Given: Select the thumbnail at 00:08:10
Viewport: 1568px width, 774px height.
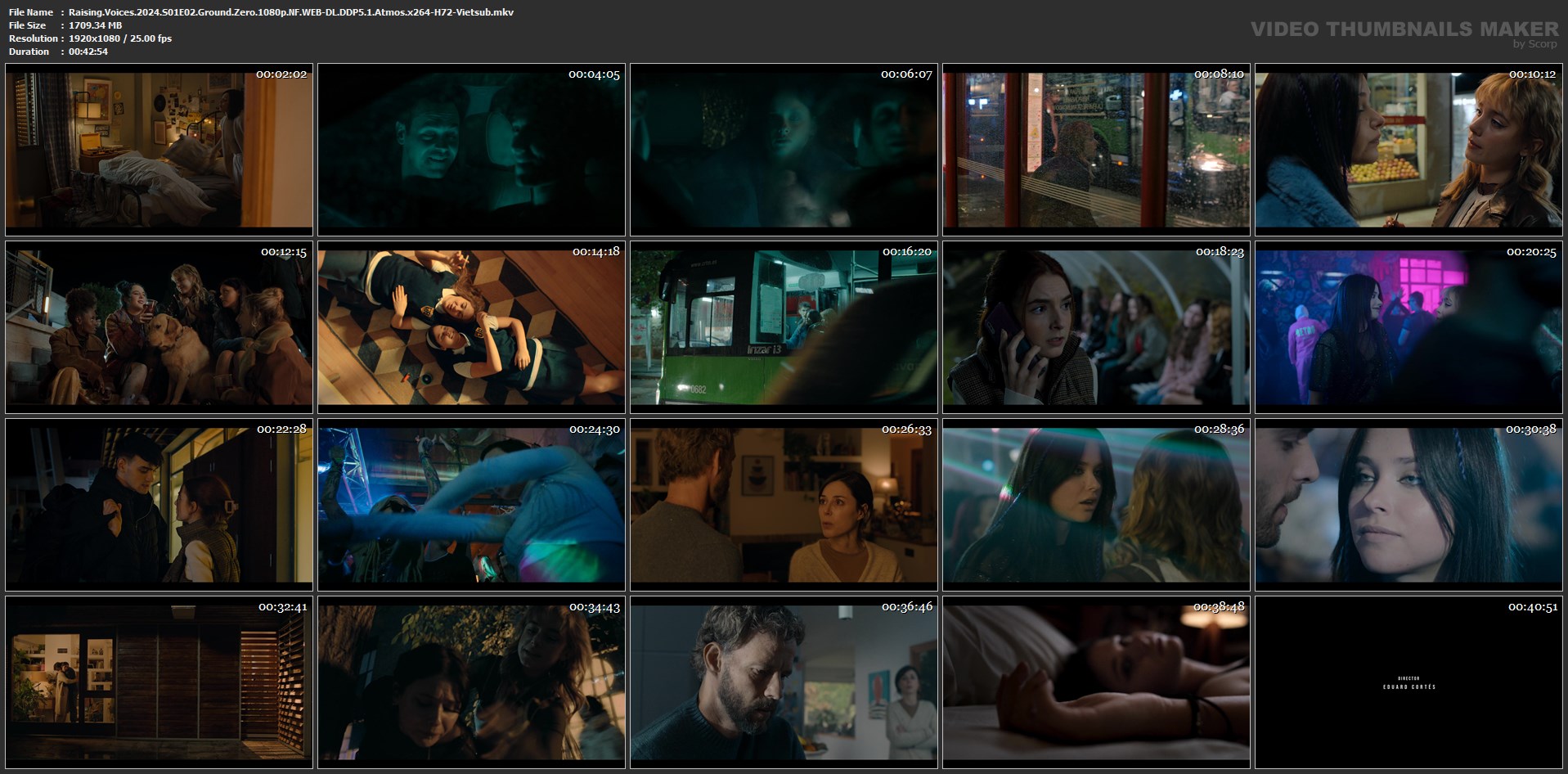Looking at the screenshot, I should click(x=1096, y=150).
